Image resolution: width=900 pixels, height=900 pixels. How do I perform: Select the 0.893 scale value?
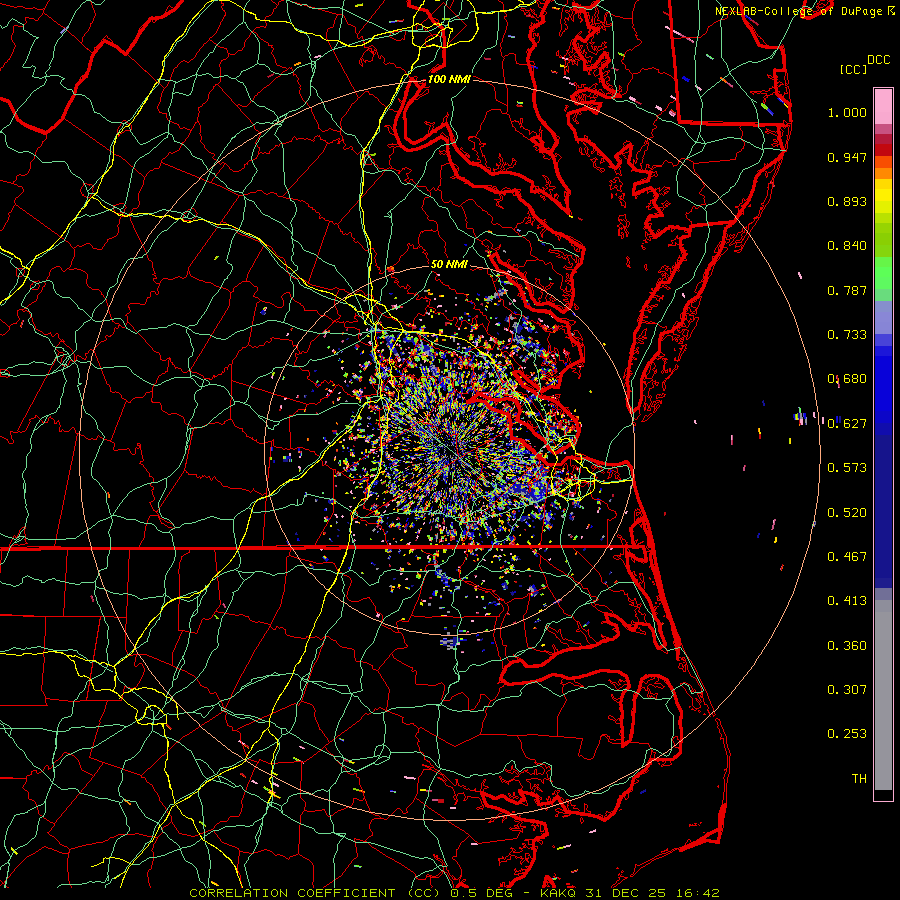coord(847,201)
